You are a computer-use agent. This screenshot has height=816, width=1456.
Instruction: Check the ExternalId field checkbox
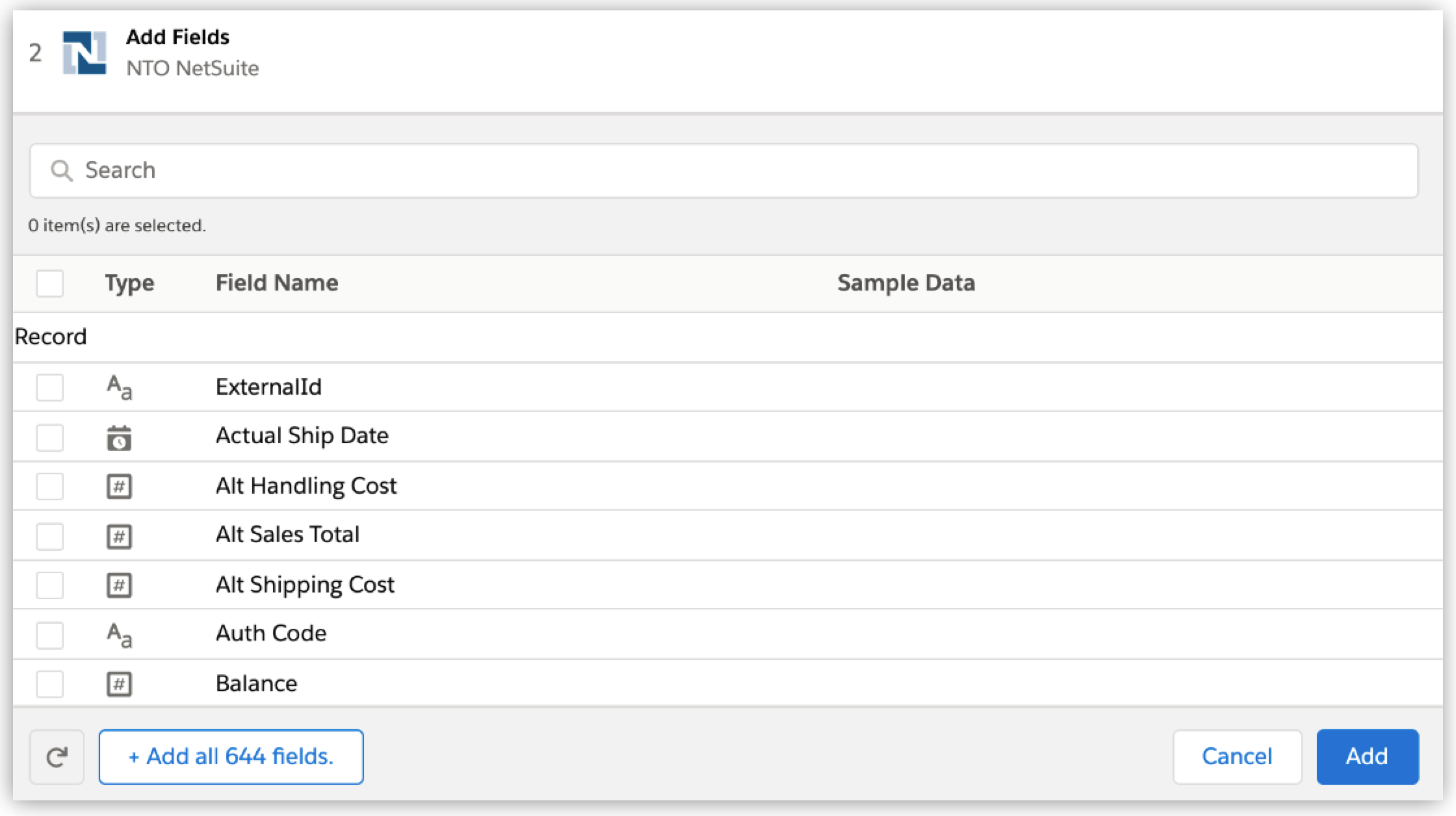(x=50, y=388)
